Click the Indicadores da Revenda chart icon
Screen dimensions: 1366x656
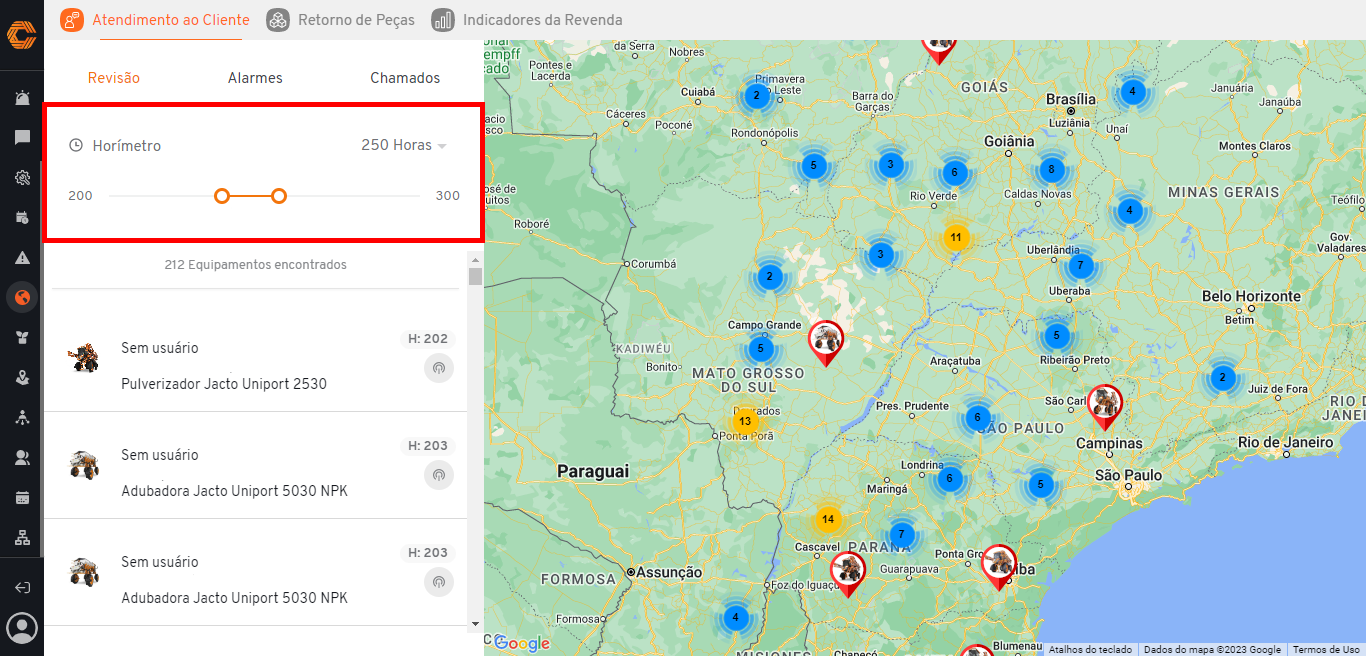[443, 19]
